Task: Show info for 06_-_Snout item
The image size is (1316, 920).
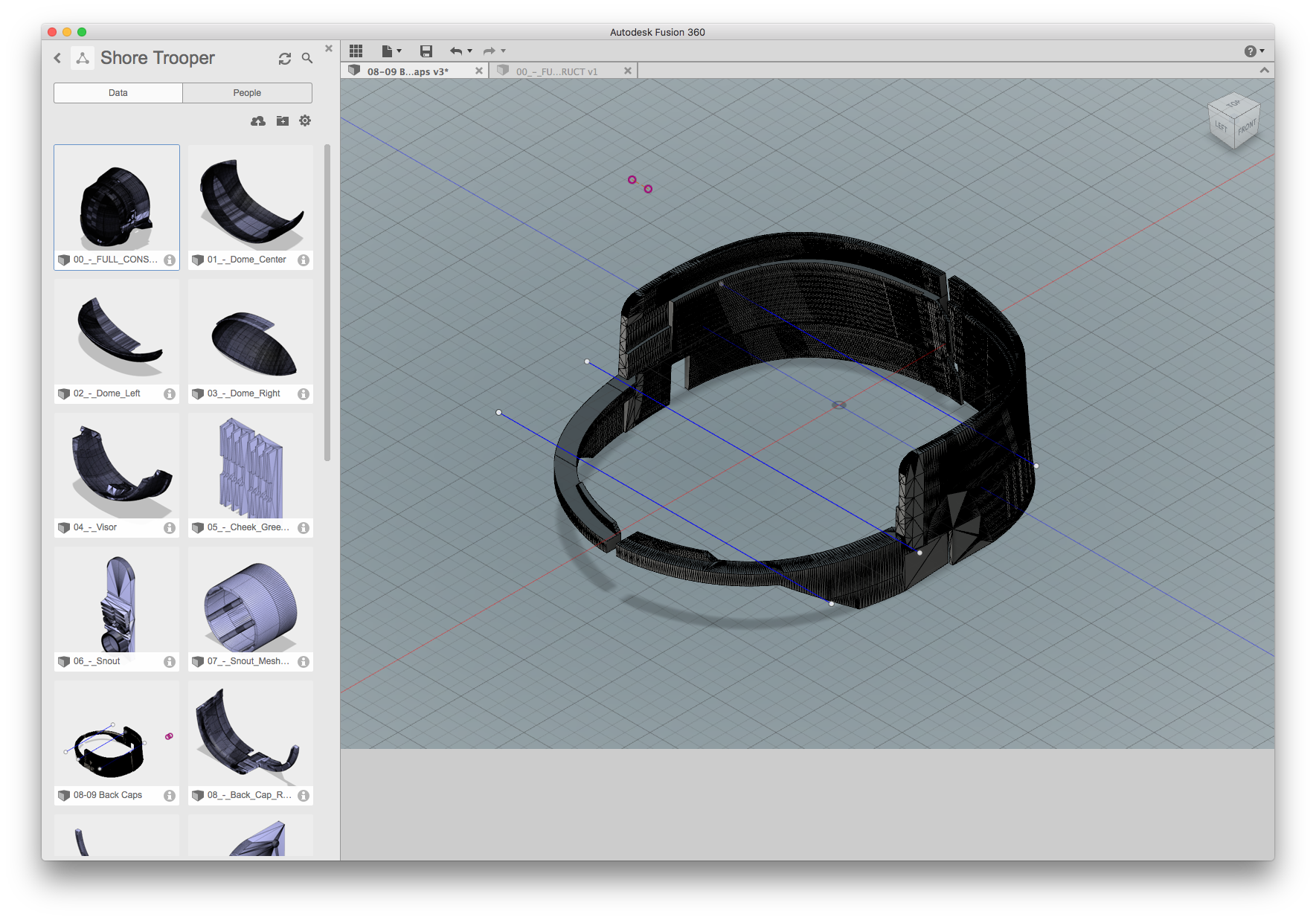Action: coord(170,662)
